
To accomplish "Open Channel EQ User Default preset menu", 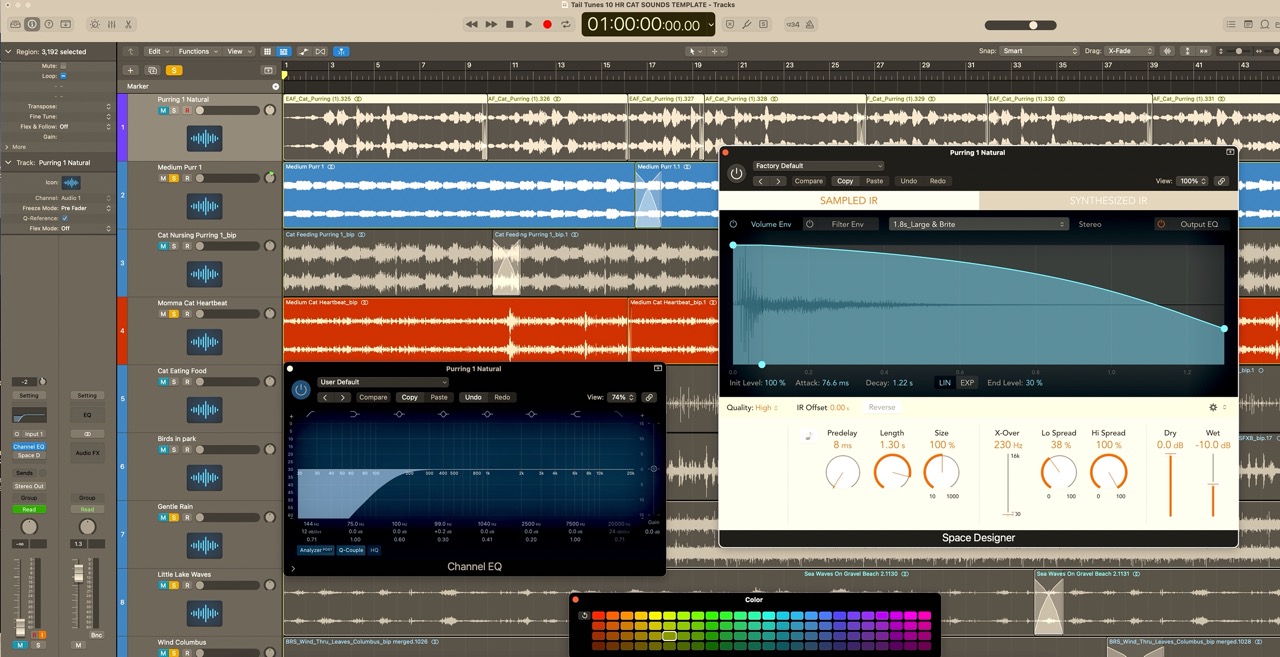I will pos(383,382).
